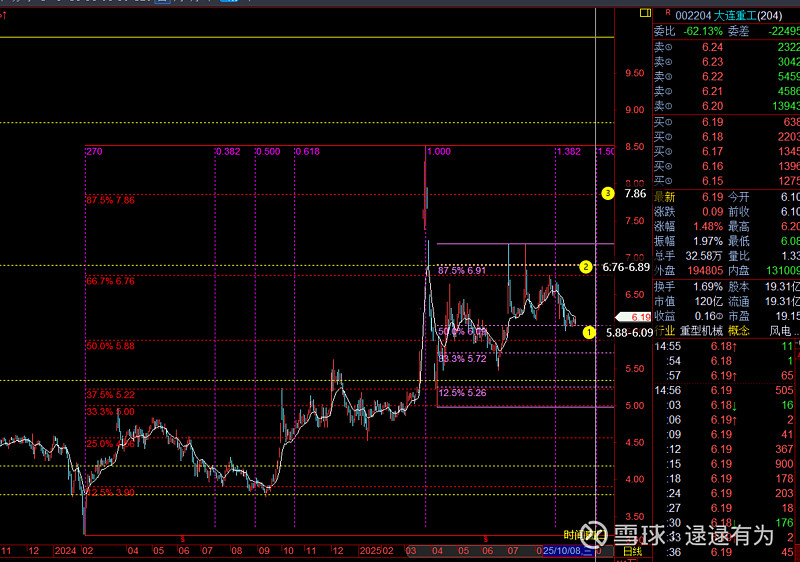
Task: Click the 换手 value 1.69%
Action: coord(708,287)
